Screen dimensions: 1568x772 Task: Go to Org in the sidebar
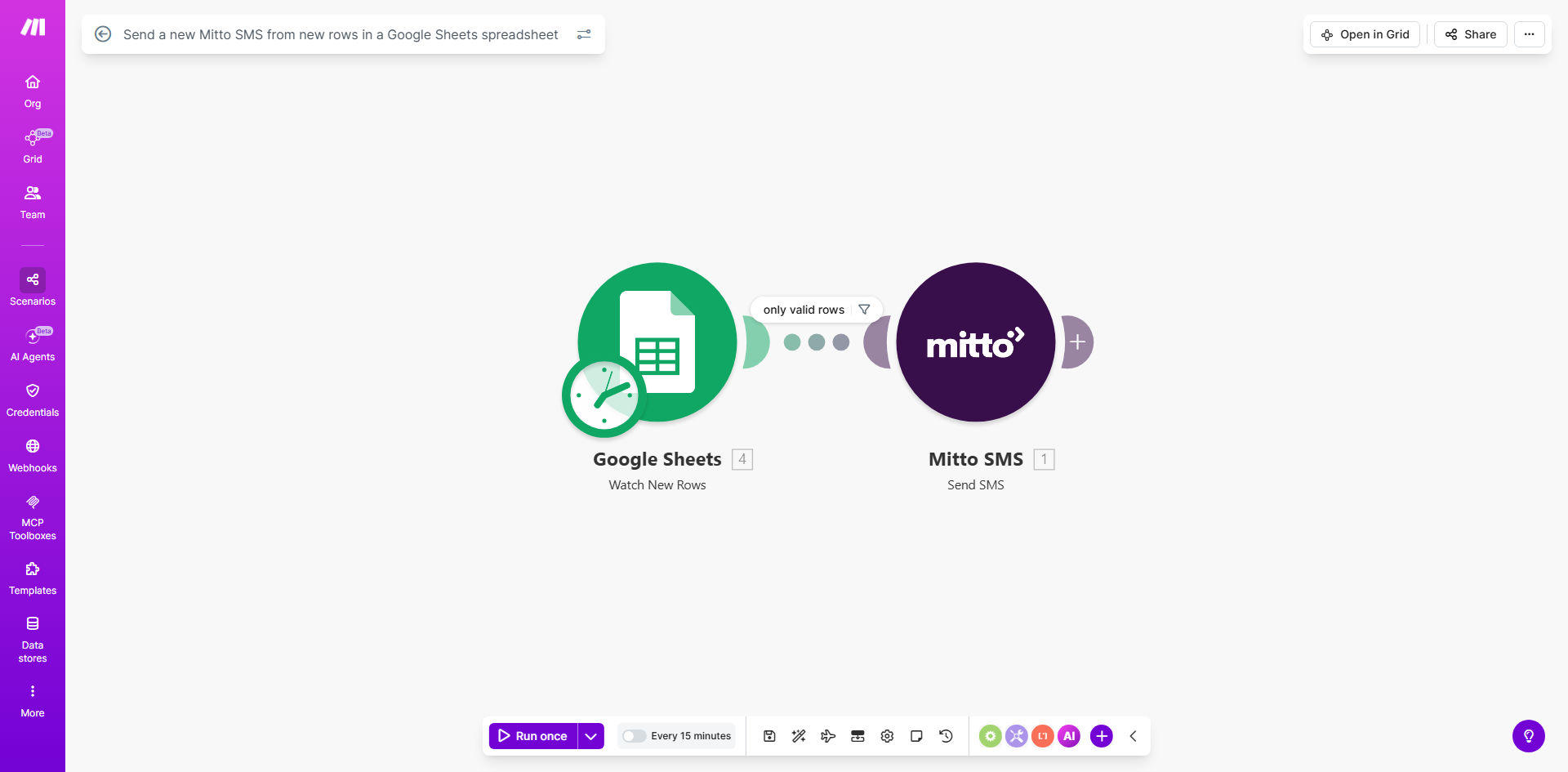click(x=33, y=91)
